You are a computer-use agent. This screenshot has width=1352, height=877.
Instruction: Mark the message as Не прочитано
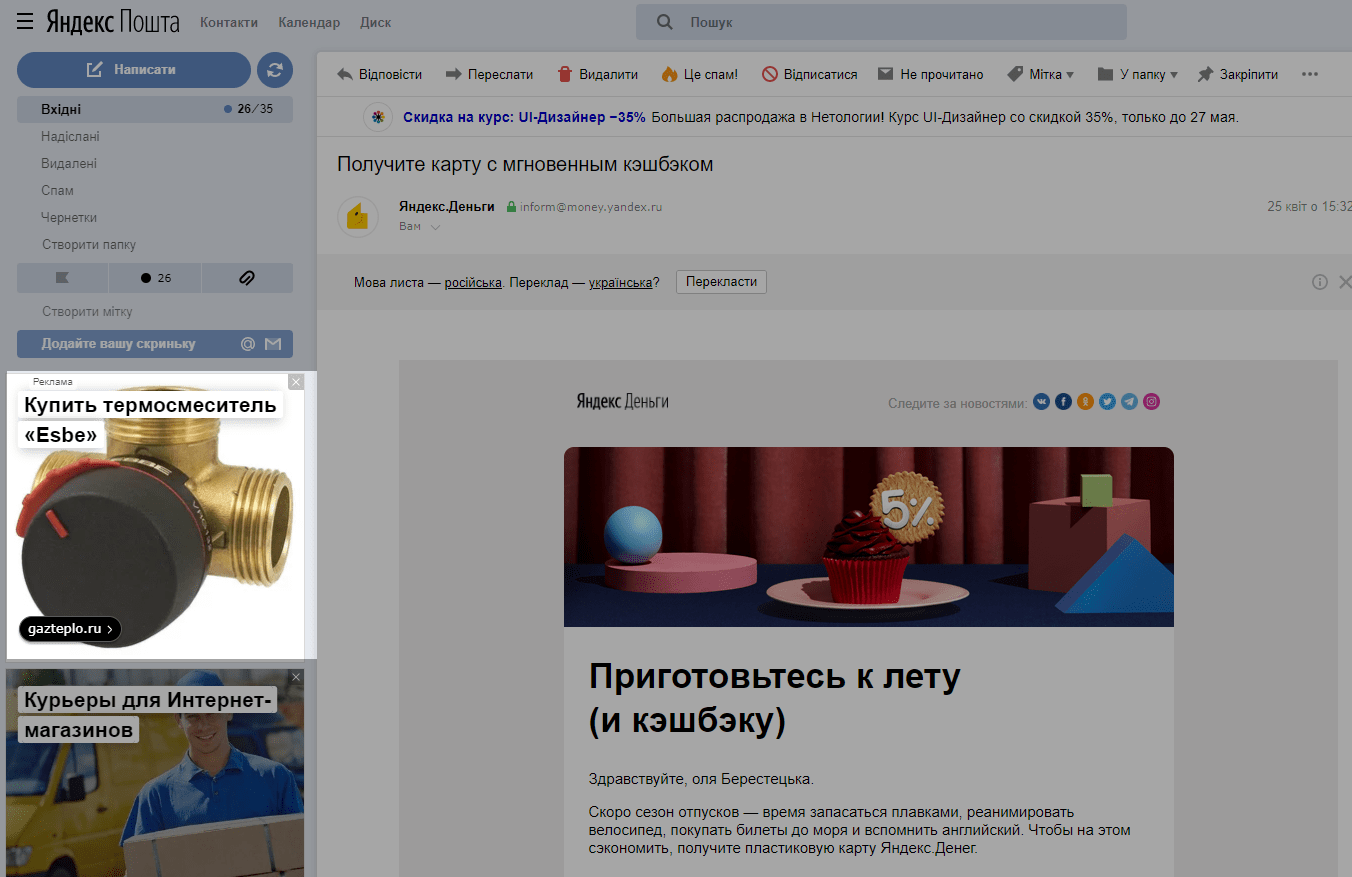click(x=930, y=74)
